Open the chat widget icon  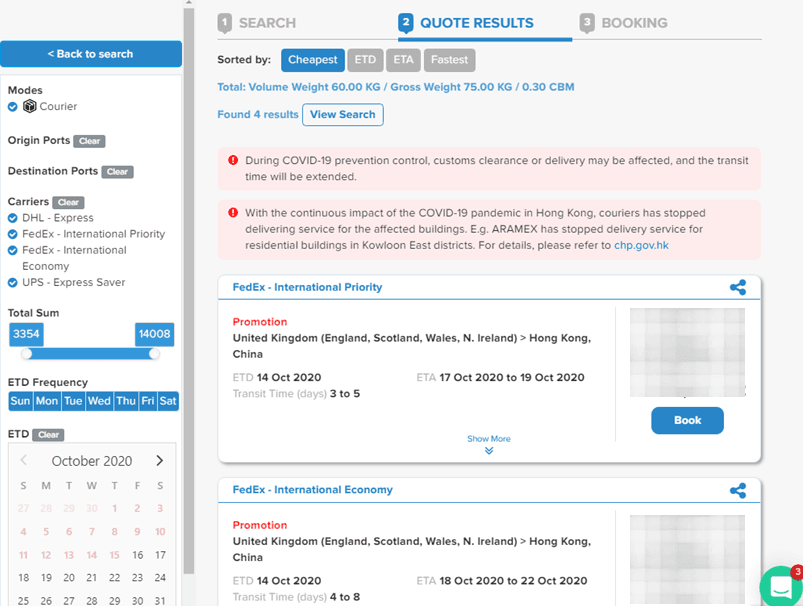point(781,587)
